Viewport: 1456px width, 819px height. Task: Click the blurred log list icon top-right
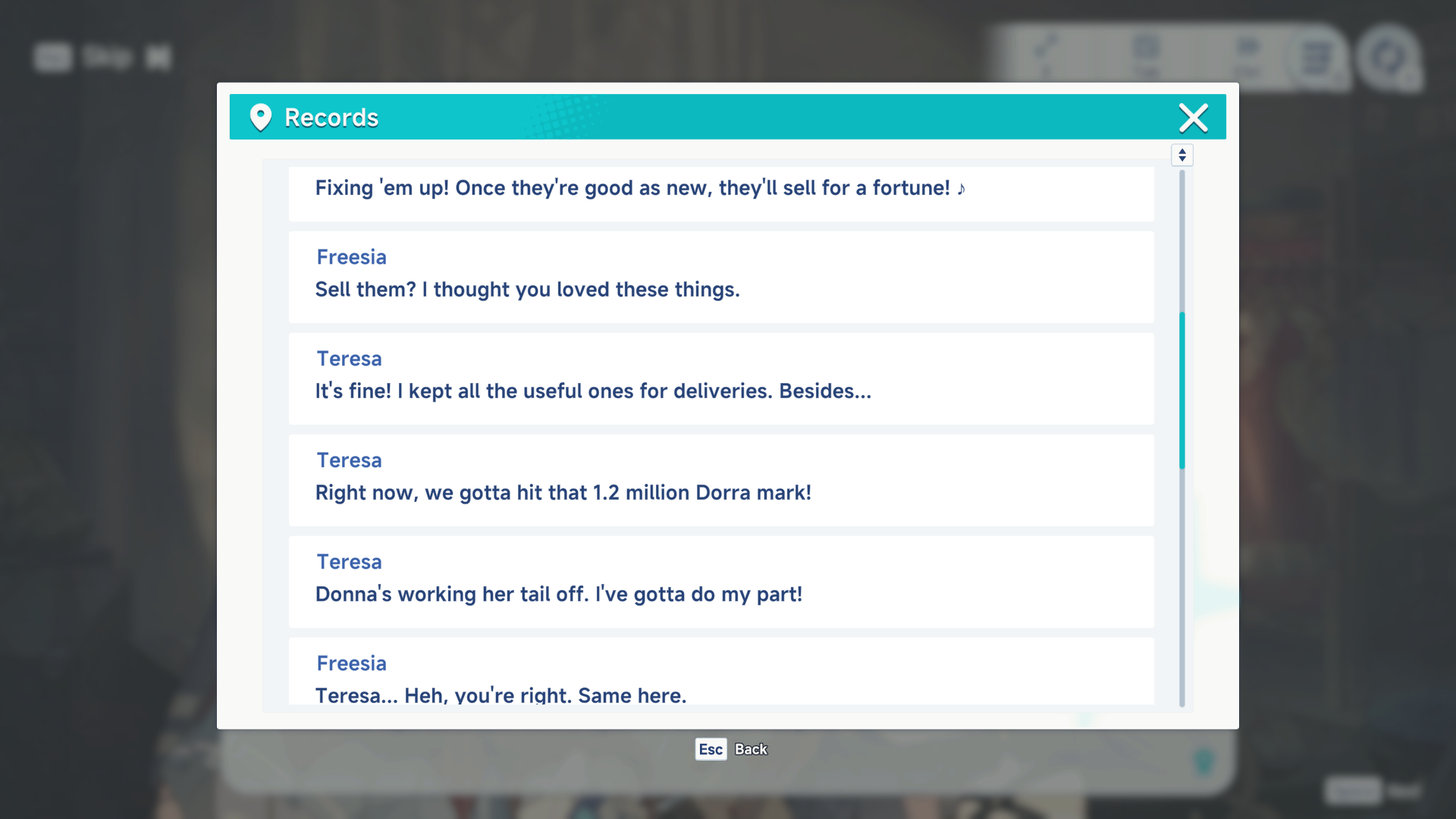pyautogui.click(x=1316, y=57)
